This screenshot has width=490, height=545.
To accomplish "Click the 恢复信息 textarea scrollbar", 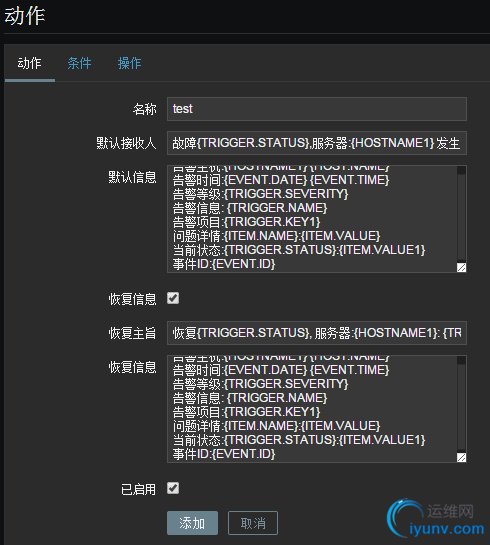I will pyautogui.click(x=461, y=405).
